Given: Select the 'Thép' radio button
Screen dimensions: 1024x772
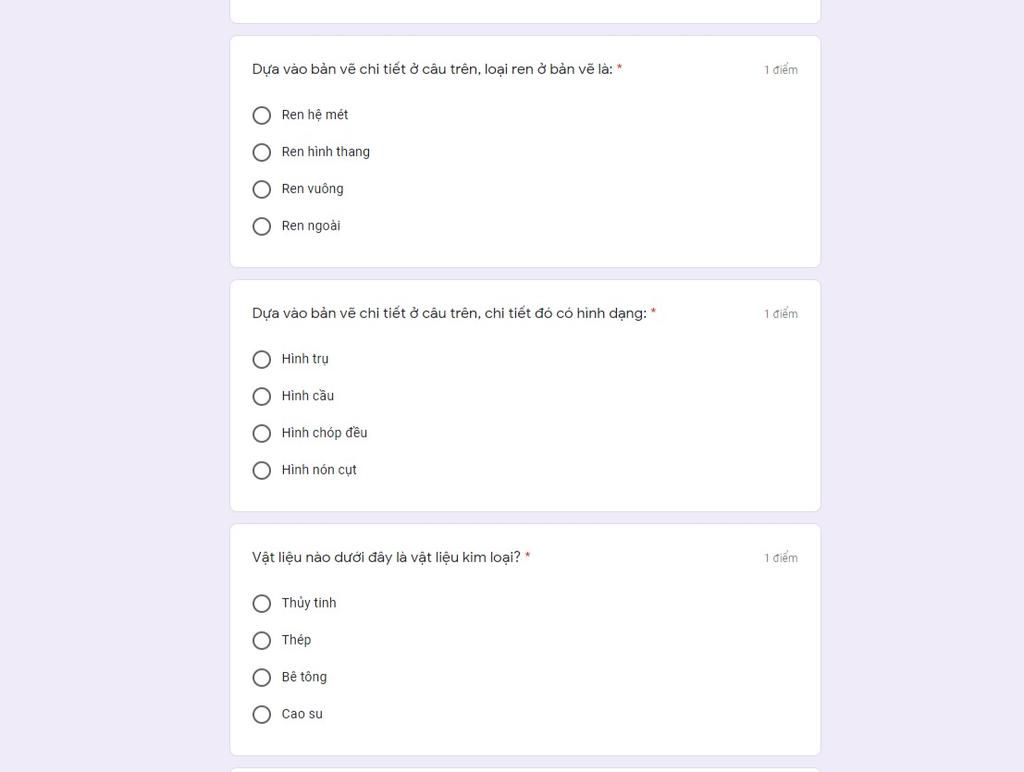Looking at the screenshot, I should click(x=261, y=641).
